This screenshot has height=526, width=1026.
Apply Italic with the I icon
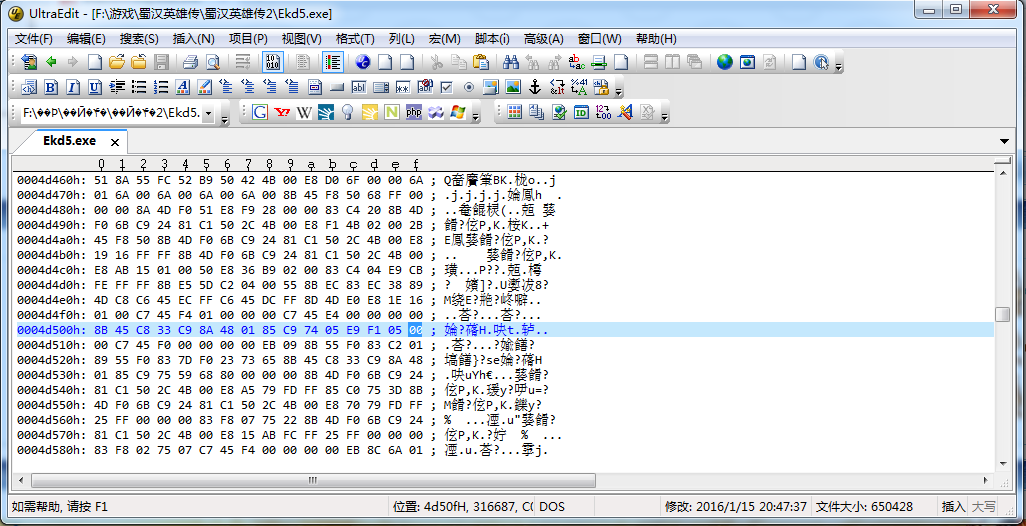pyautogui.click(x=73, y=87)
